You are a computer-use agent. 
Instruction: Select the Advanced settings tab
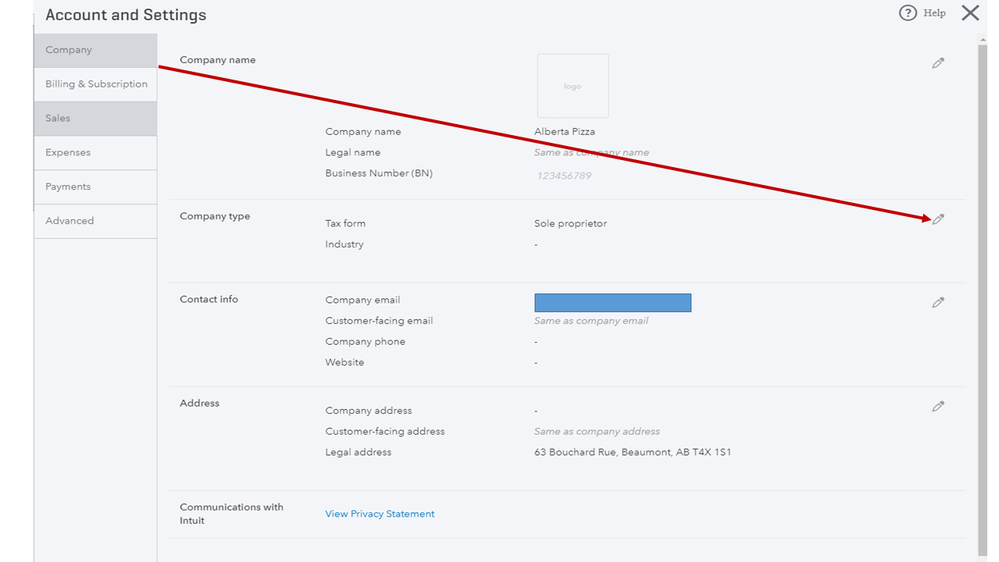95,221
